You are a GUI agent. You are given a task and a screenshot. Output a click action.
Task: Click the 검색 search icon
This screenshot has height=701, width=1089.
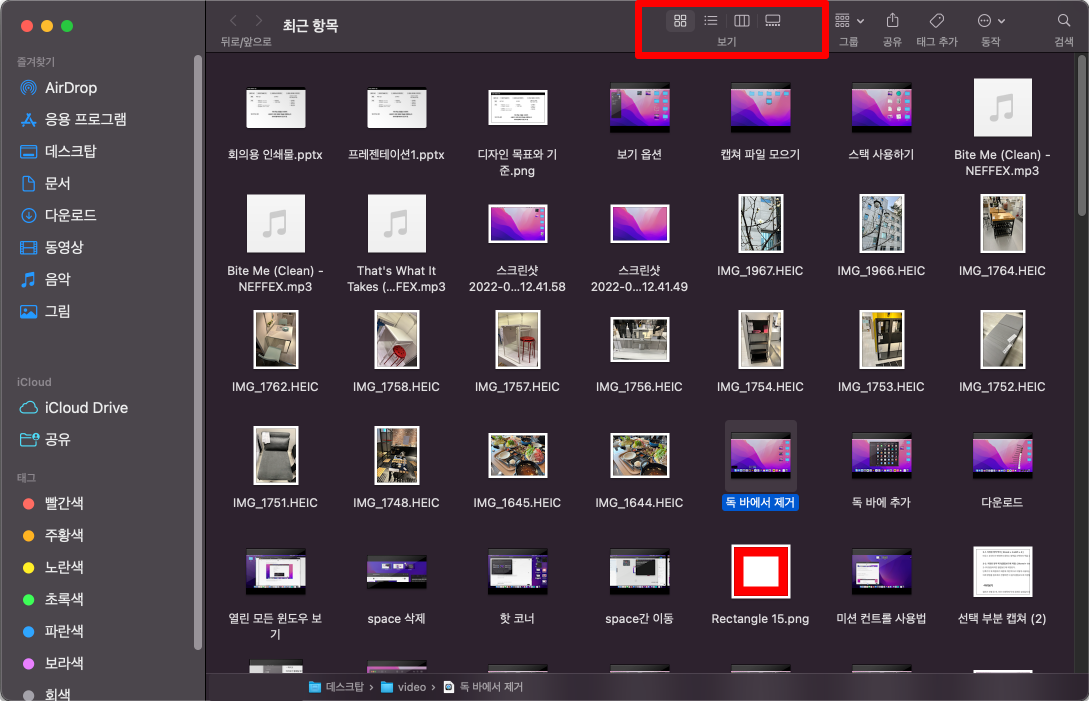tap(1064, 21)
